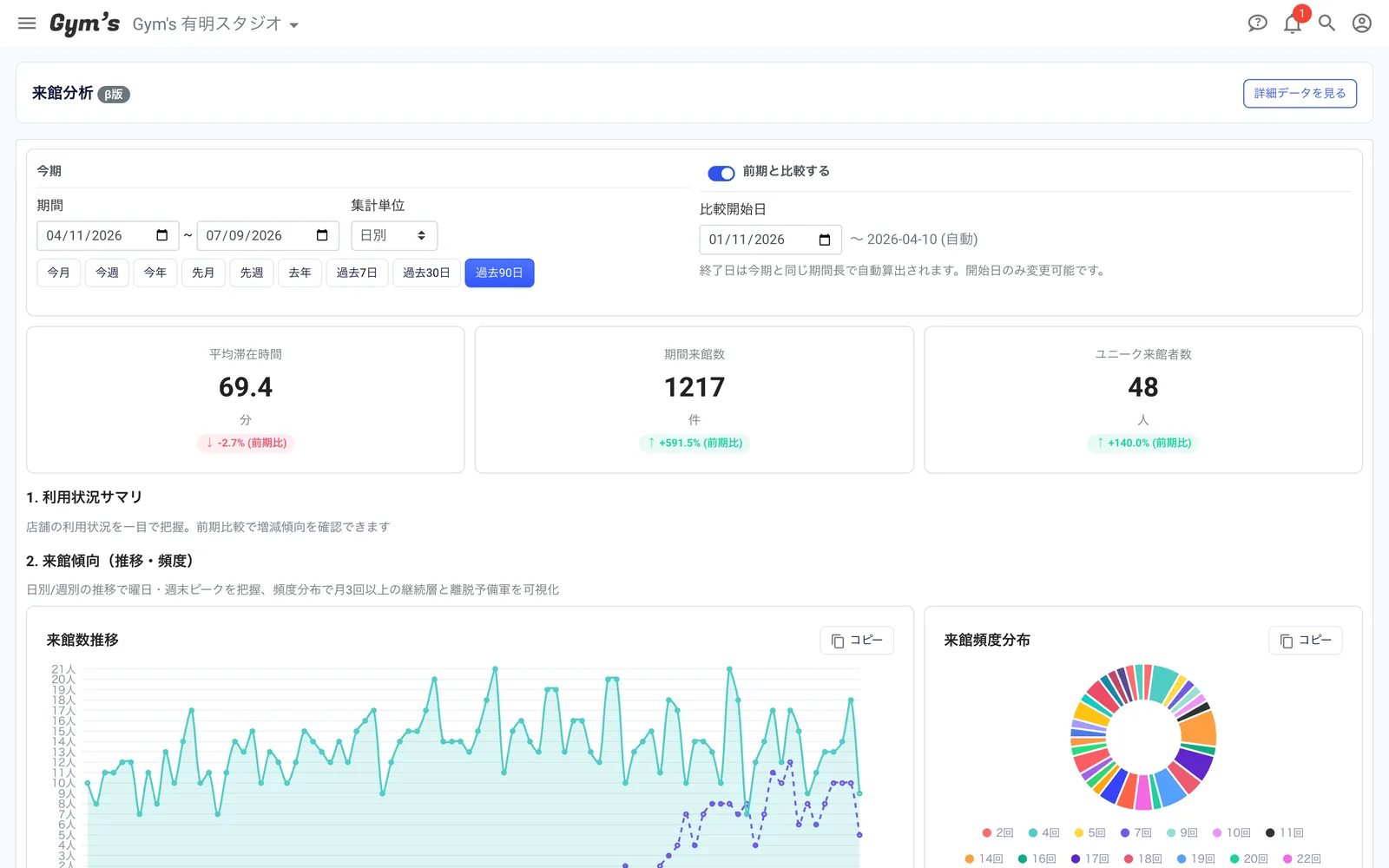
Task: Open the user account icon
Action: click(x=1361, y=23)
